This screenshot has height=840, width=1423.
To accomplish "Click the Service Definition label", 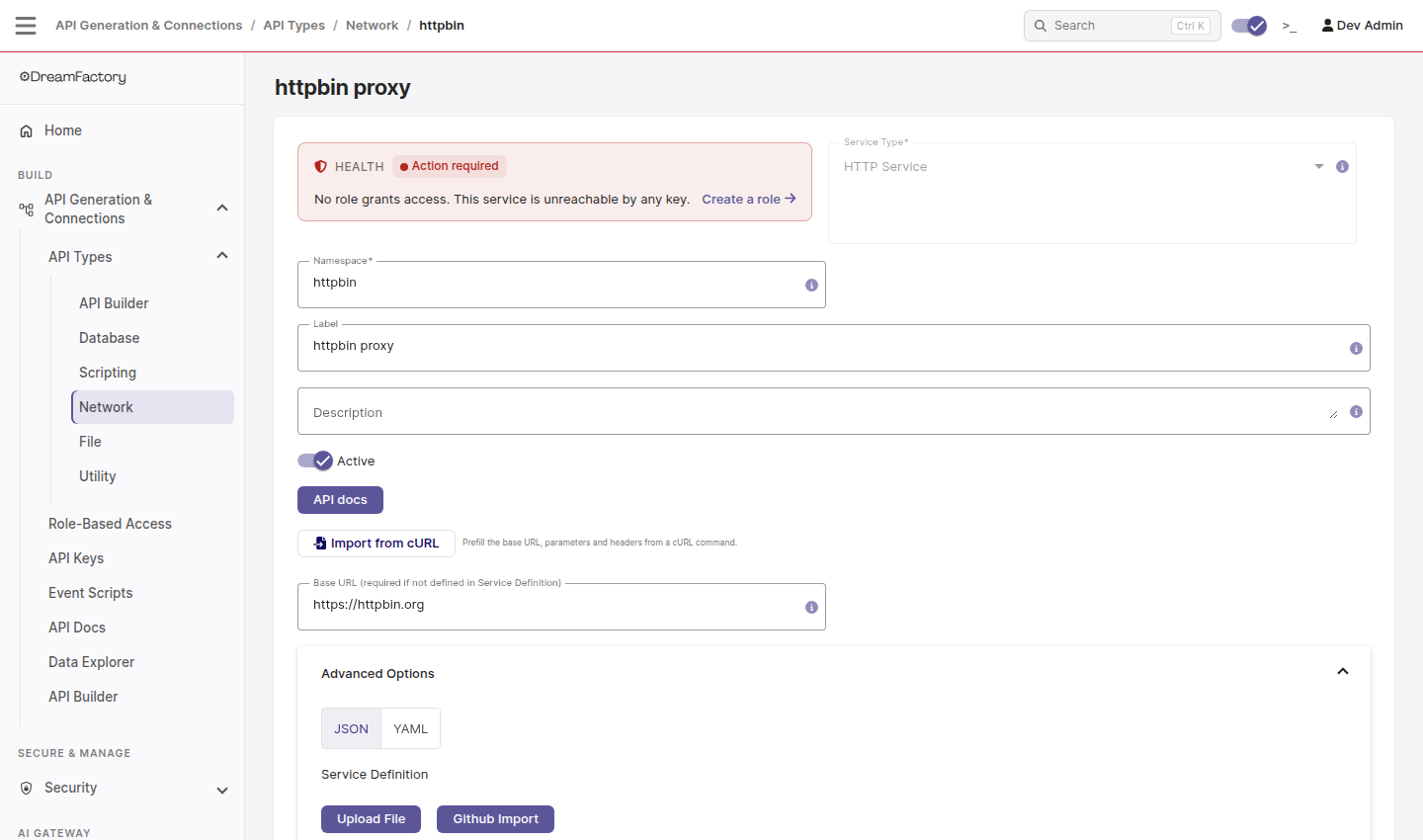I will click(x=375, y=775).
